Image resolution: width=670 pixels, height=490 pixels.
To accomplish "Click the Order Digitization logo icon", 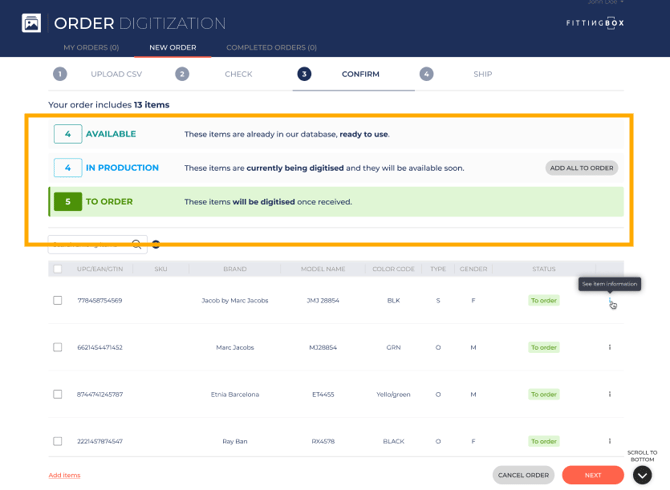I will pyautogui.click(x=32, y=23).
